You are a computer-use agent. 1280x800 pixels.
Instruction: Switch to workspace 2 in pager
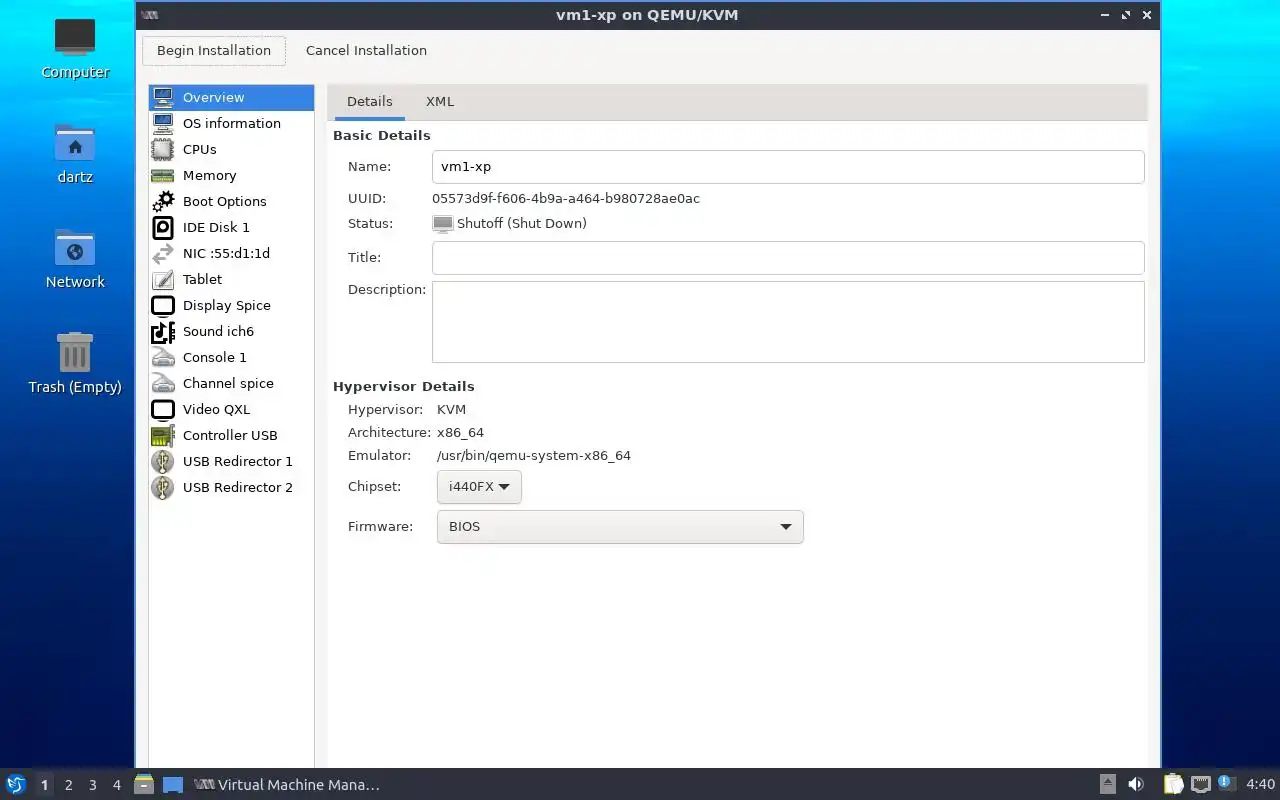pos(69,785)
